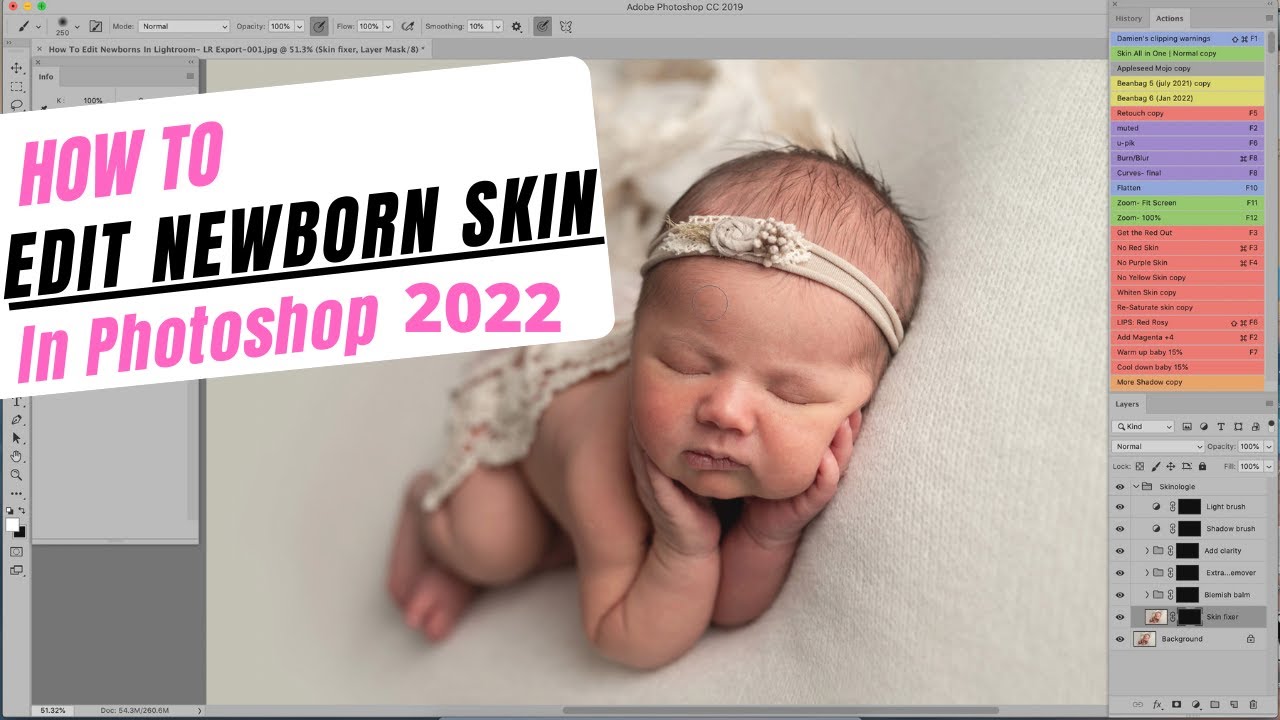Filter layers by adjustment layers icon

1204,427
